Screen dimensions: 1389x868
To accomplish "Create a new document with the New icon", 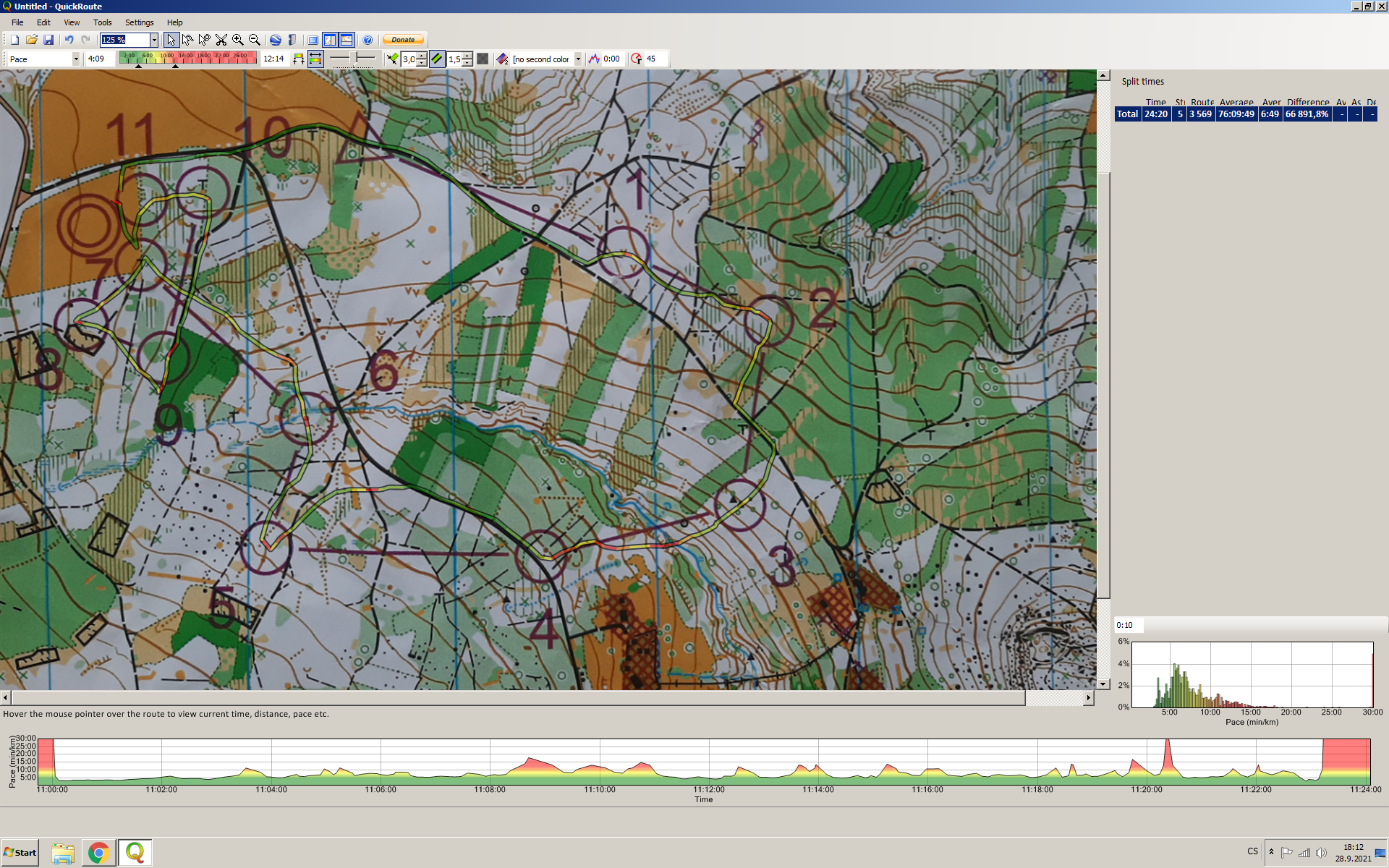I will (14, 40).
